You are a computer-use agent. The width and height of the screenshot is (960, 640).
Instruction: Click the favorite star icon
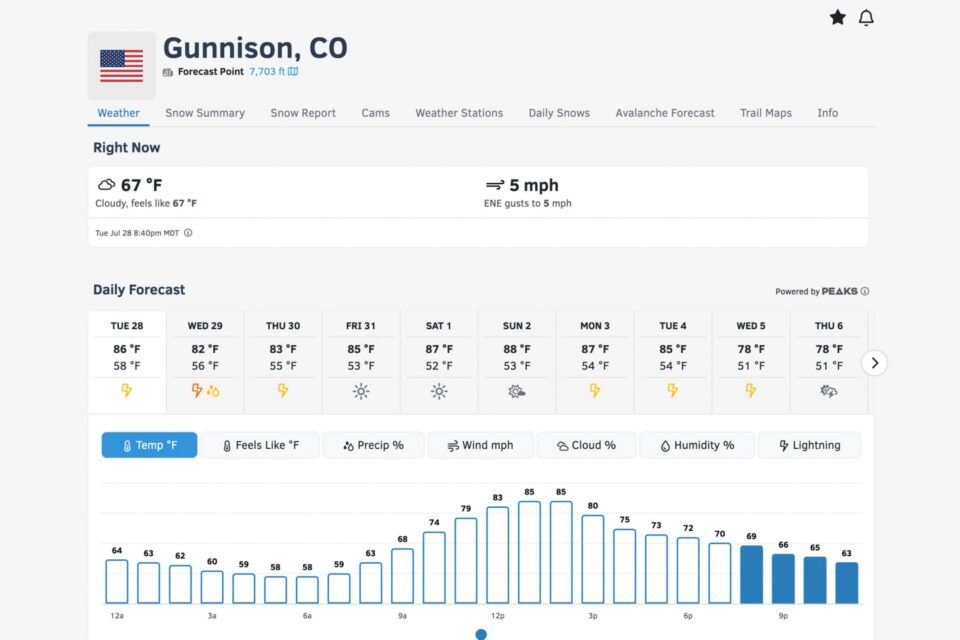838,17
